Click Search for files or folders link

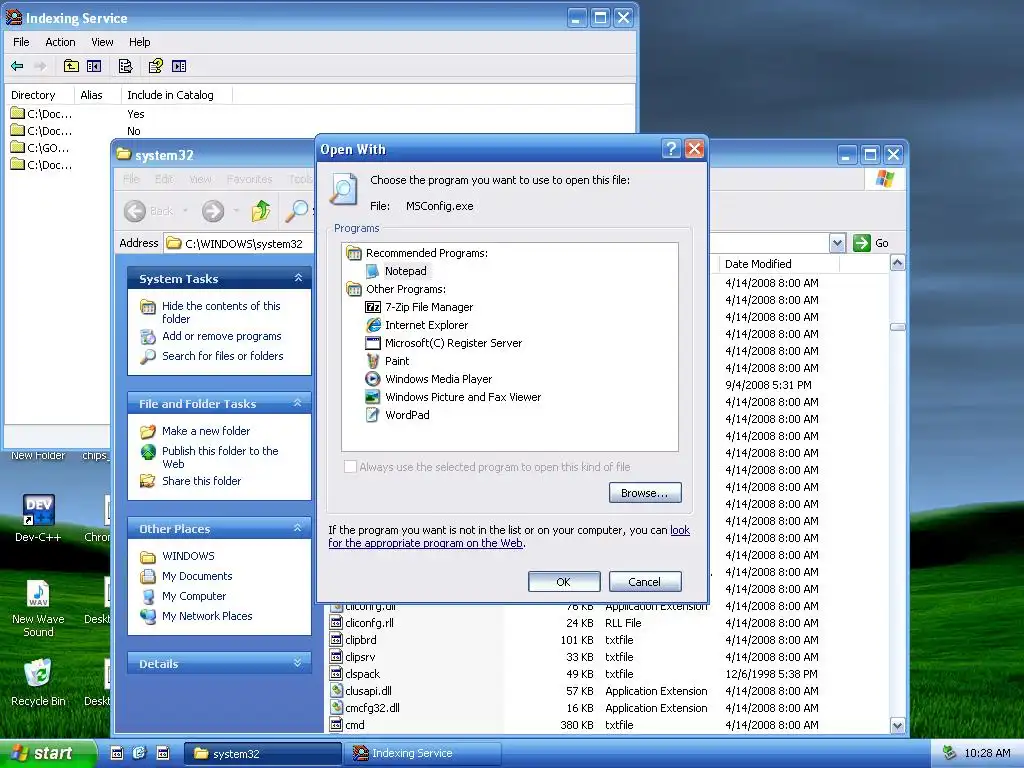coord(223,356)
